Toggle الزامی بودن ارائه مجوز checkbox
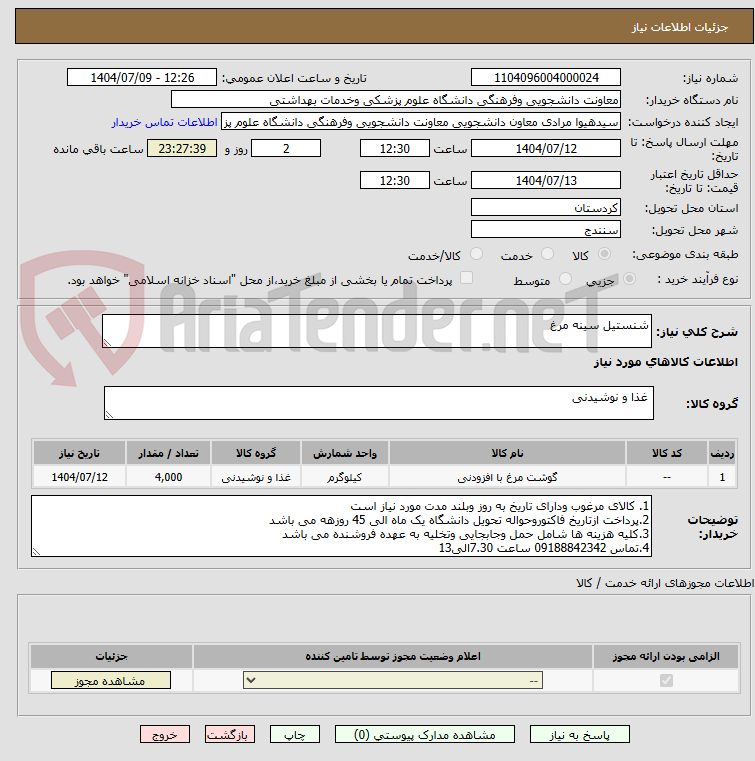The height and width of the screenshot is (761, 755). tap(666, 680)
